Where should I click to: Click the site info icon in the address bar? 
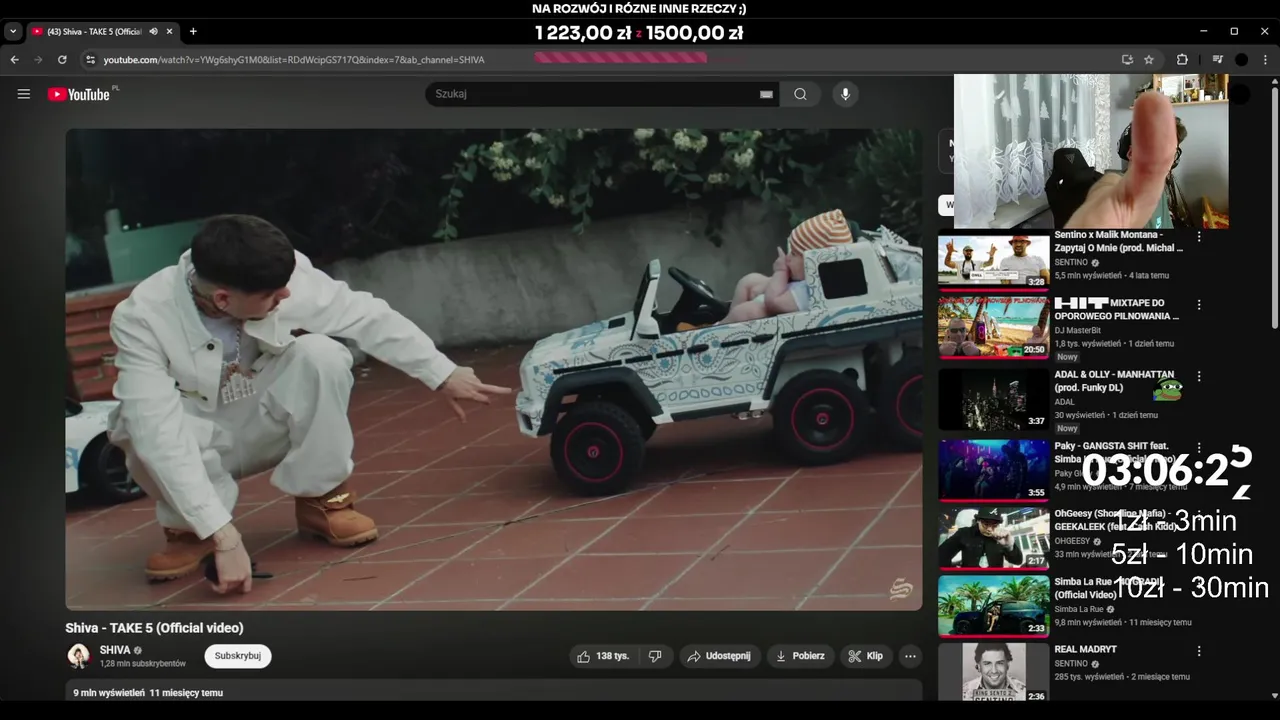click(90, 60)
